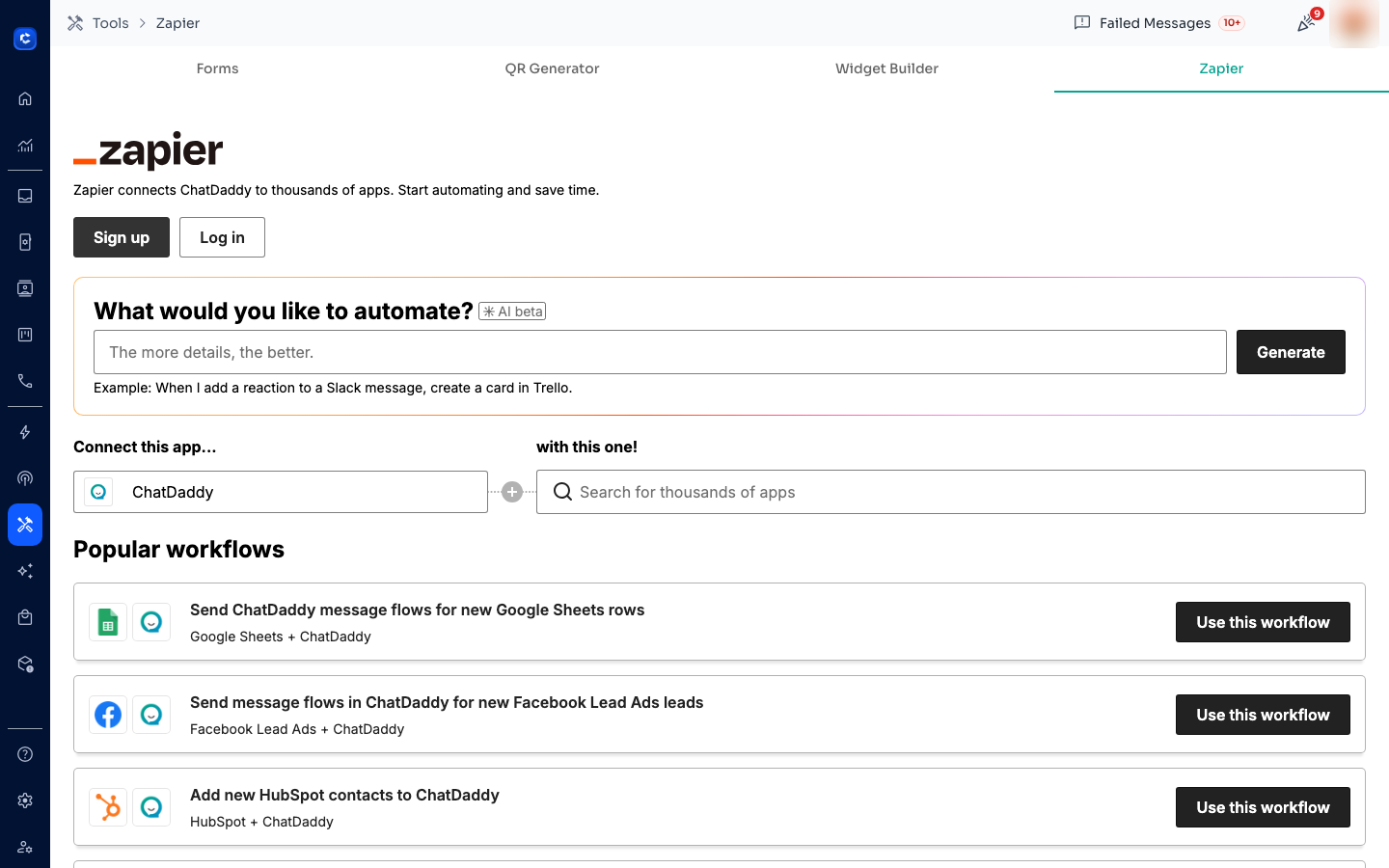Select the active Tools icon in sidebar
This screenshot has width=1389, height=868.
pyautogui.click(x=25, y=525)
